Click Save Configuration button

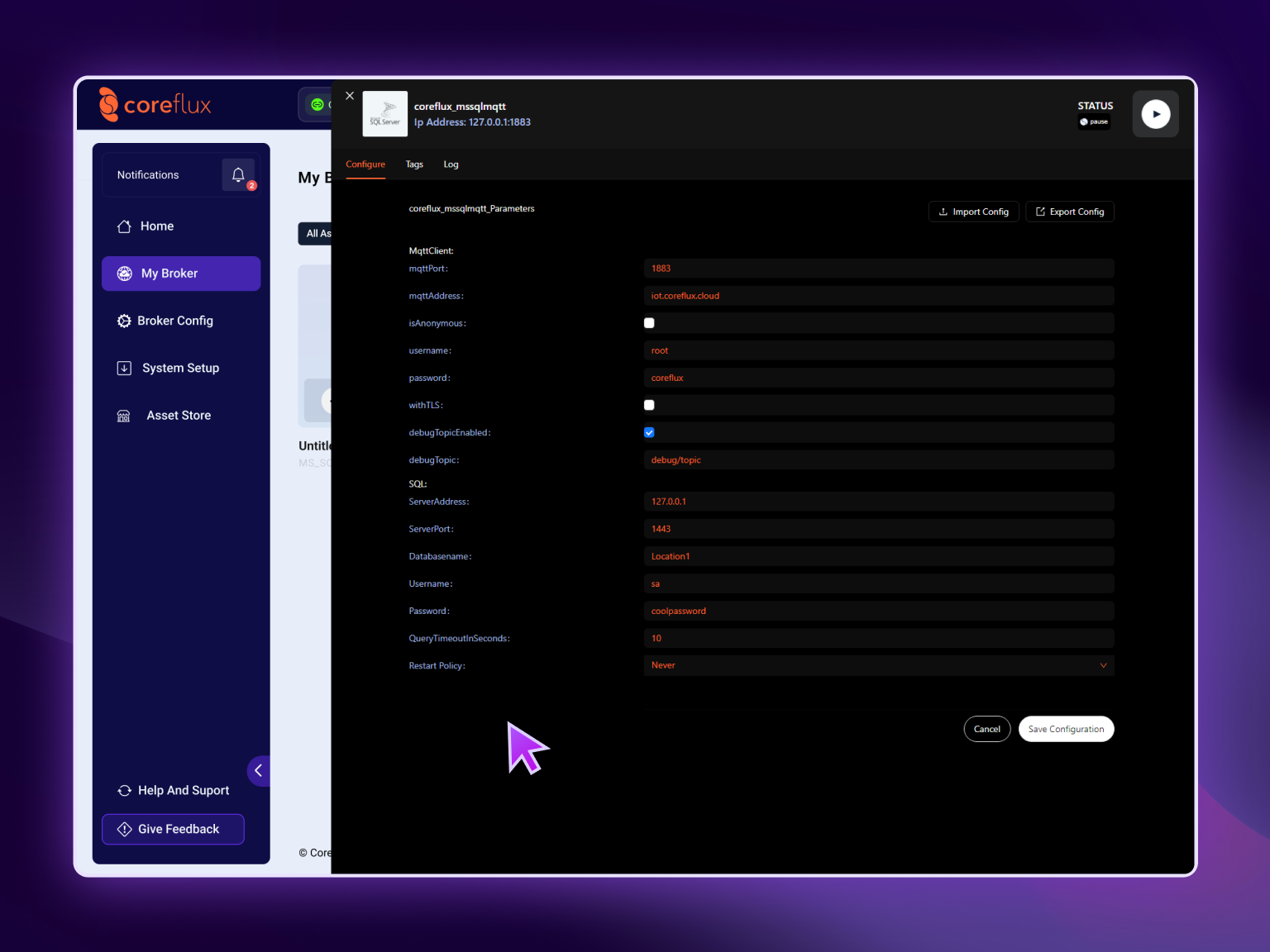pos(1066,729)
